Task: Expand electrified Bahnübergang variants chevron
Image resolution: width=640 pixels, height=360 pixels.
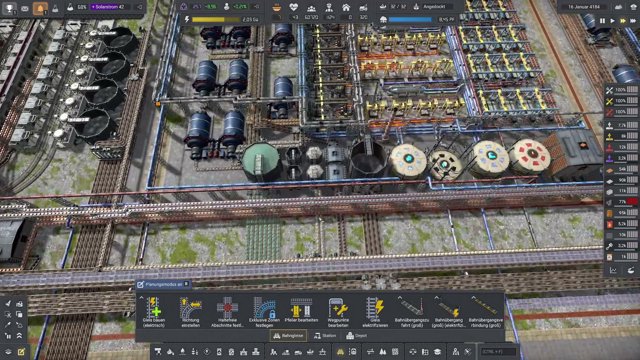Action: coord(436,298)
